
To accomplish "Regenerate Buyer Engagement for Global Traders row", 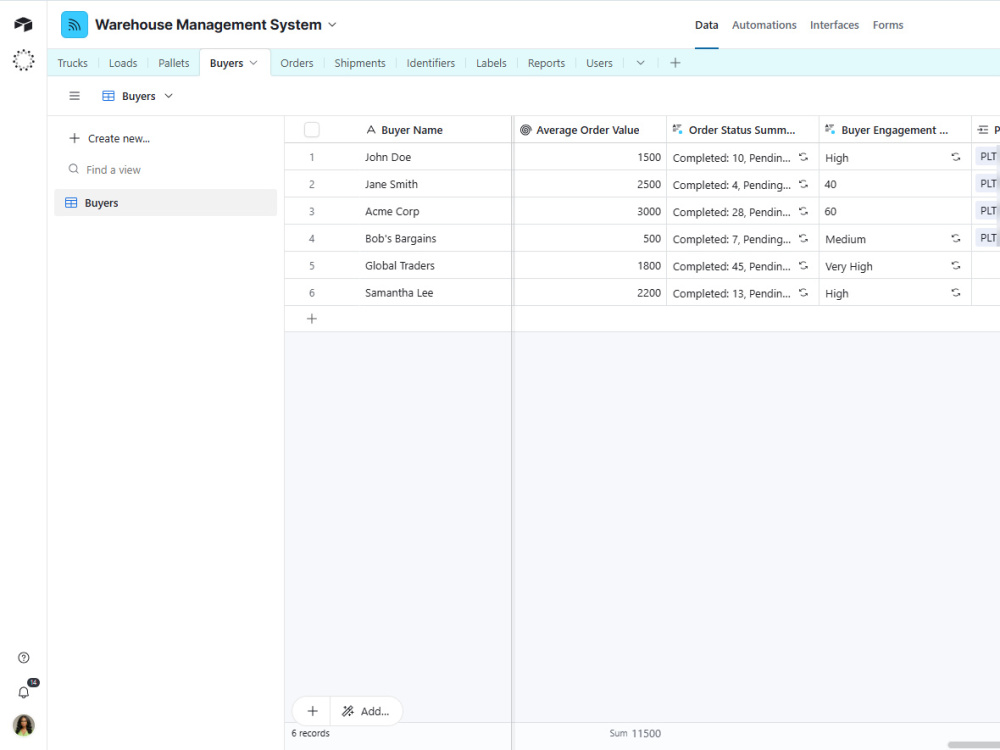I will point(955,265).
